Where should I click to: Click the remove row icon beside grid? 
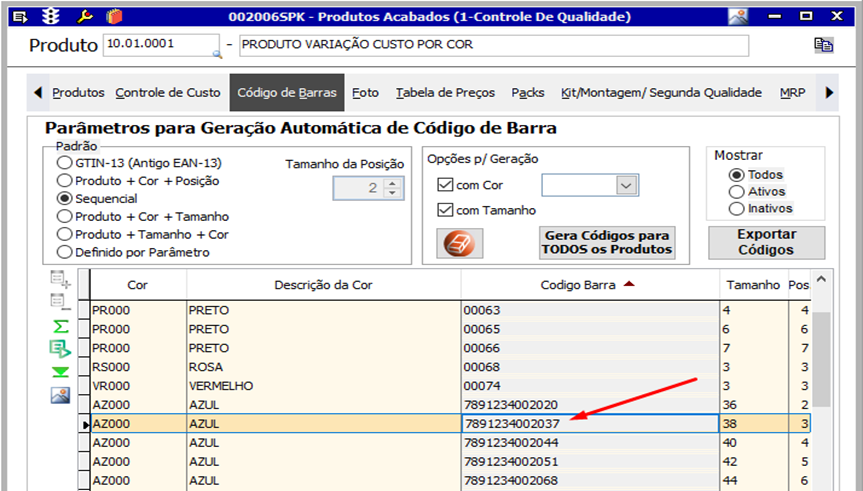pyautogui.click(x=59, y=302)
